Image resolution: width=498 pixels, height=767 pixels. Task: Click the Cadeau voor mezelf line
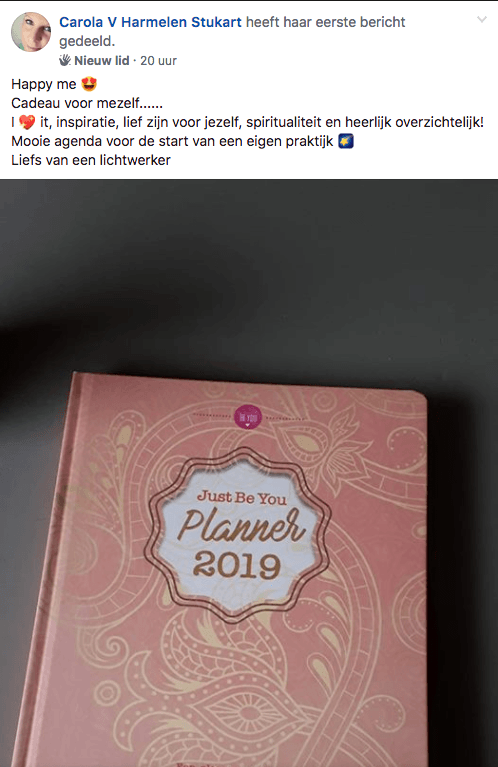click(x=87, y=103)
